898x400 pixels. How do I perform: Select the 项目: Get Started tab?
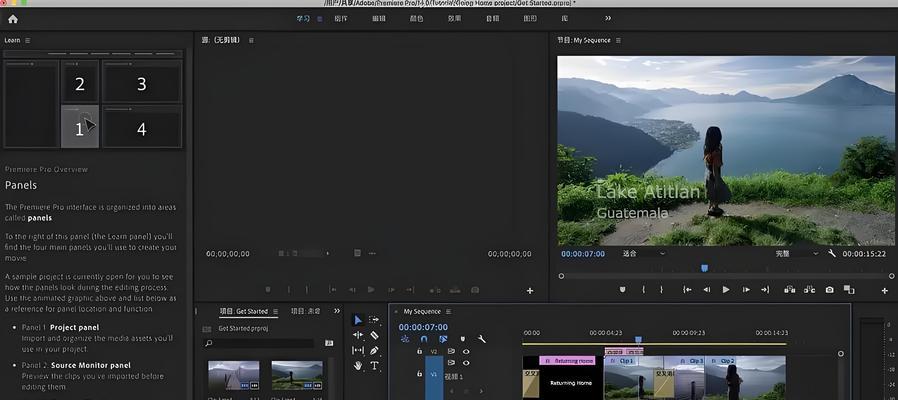(244, 311)
